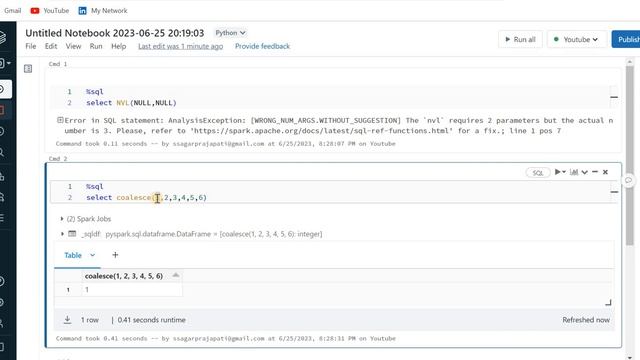Open the Last edit was 1 minute ago link
640x360 pixels.
(180, 46)
